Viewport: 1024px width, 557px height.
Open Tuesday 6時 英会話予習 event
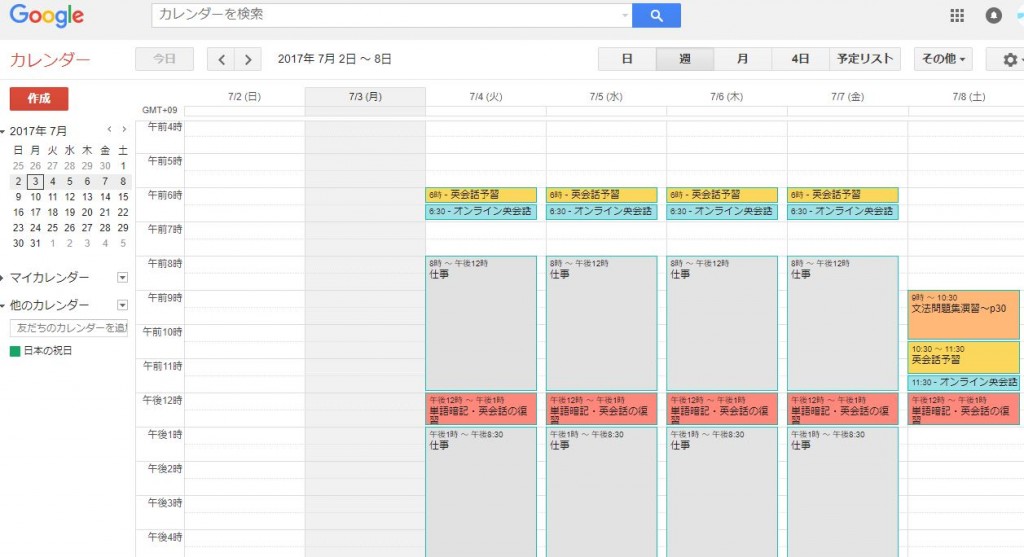pos(481,195)
